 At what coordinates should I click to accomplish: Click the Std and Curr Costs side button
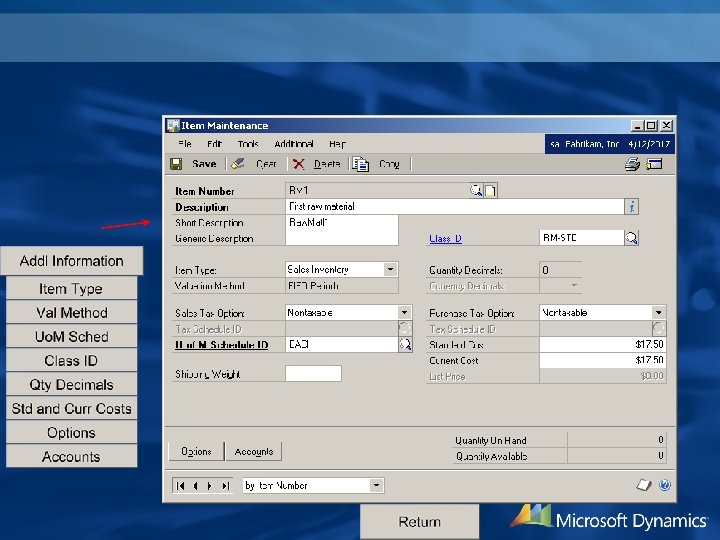pos(71,408)
